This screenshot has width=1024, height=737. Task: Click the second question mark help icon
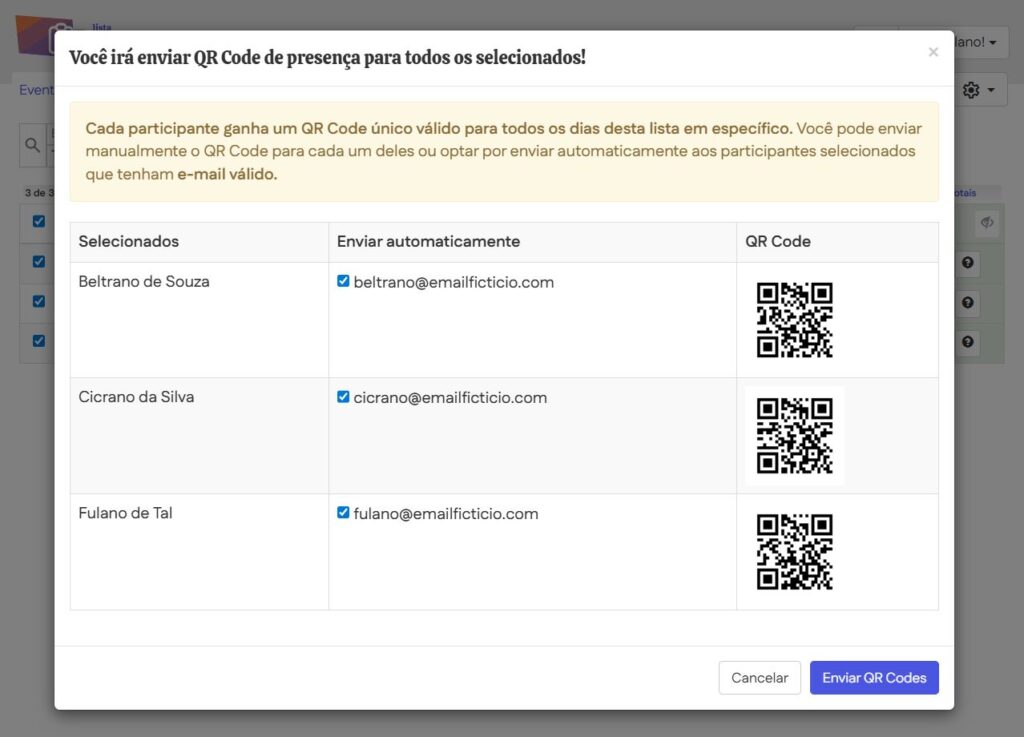click(x=967, y=302)
